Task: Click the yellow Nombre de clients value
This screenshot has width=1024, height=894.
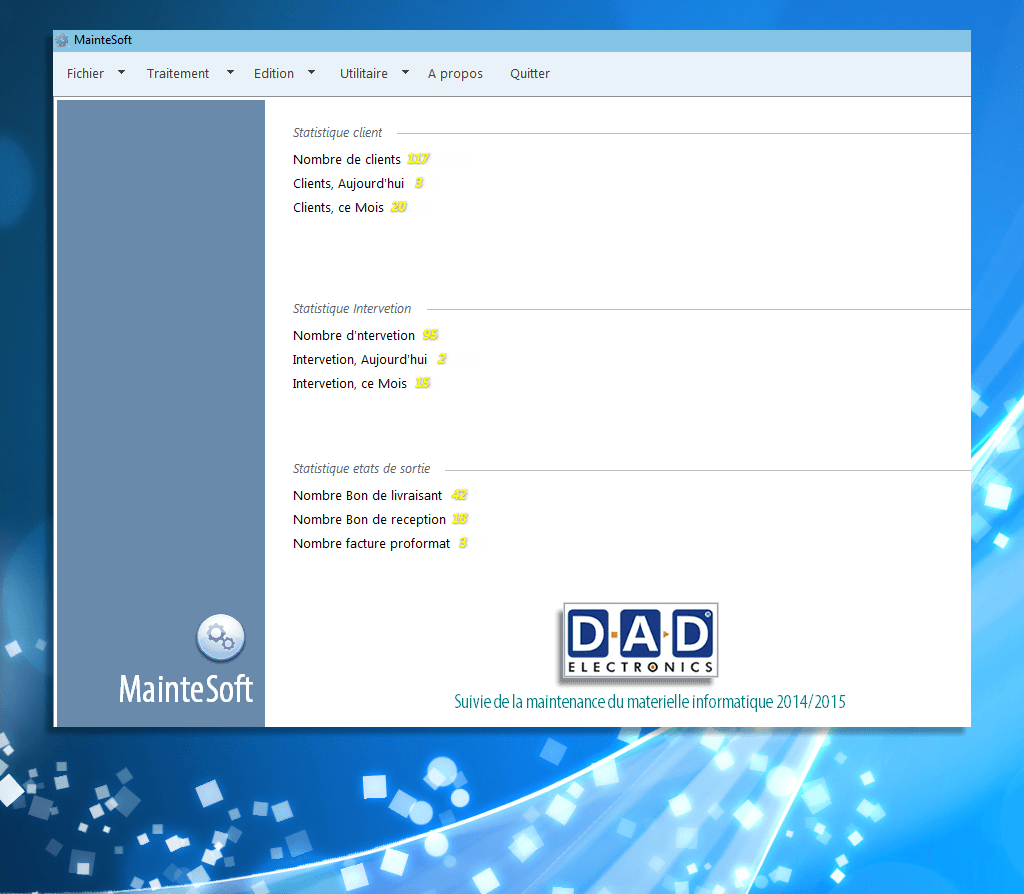Action: (x=418, y=159)
